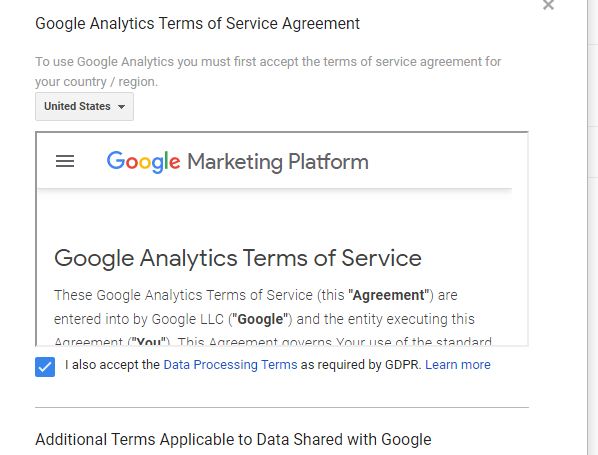
Task: Click the colorful Google logo
Action: click(x=143, y=162)
